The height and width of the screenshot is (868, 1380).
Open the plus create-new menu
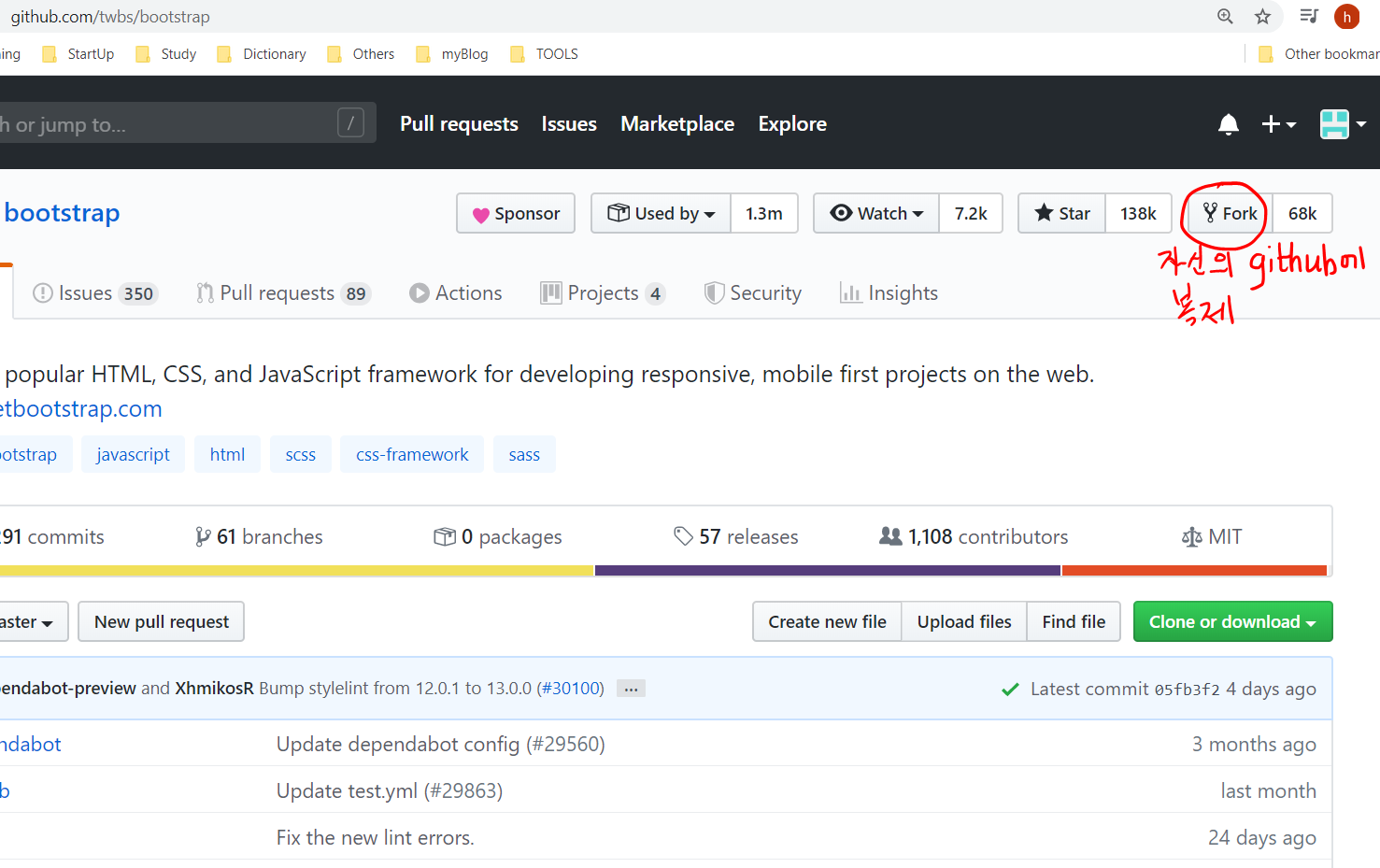pyautogui.click(x=1278, y=124)
